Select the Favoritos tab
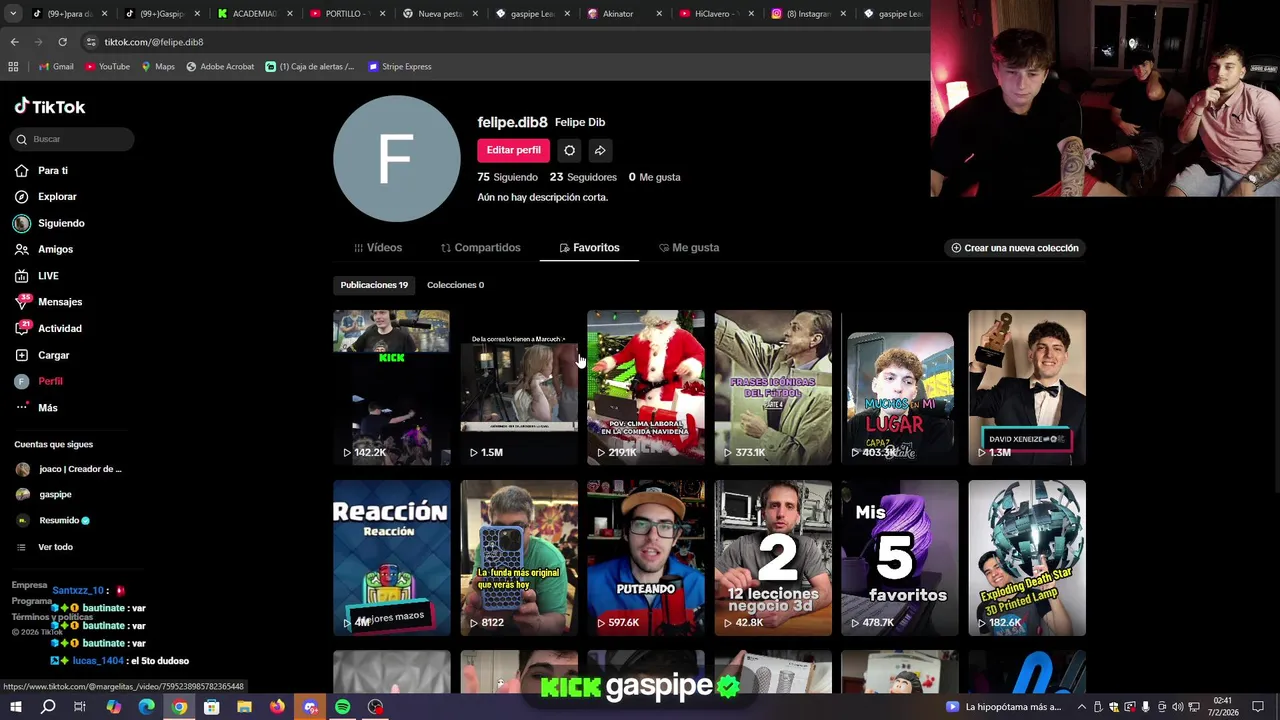Screen dimensions: 1280x720 pyautogui.click(x=589, y=248)
